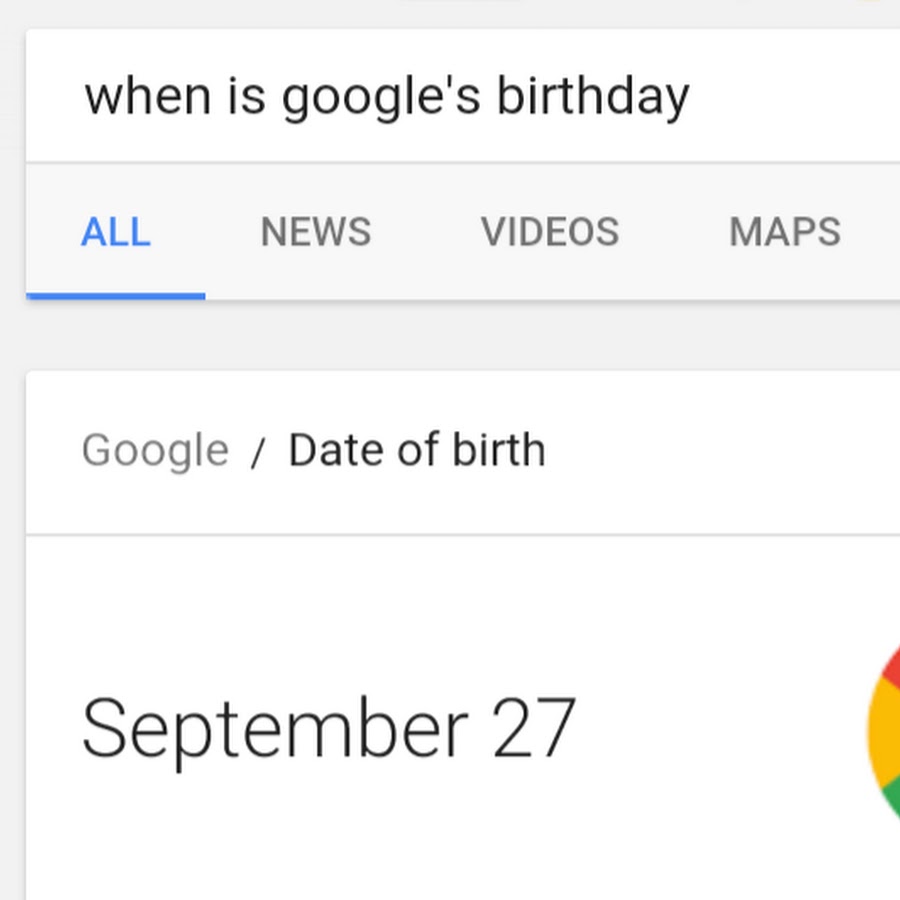Image resolution: width=900 pixels, height=900 pixels.
Task: Click the Google breadcrumb link
Action: click(155, 451)
